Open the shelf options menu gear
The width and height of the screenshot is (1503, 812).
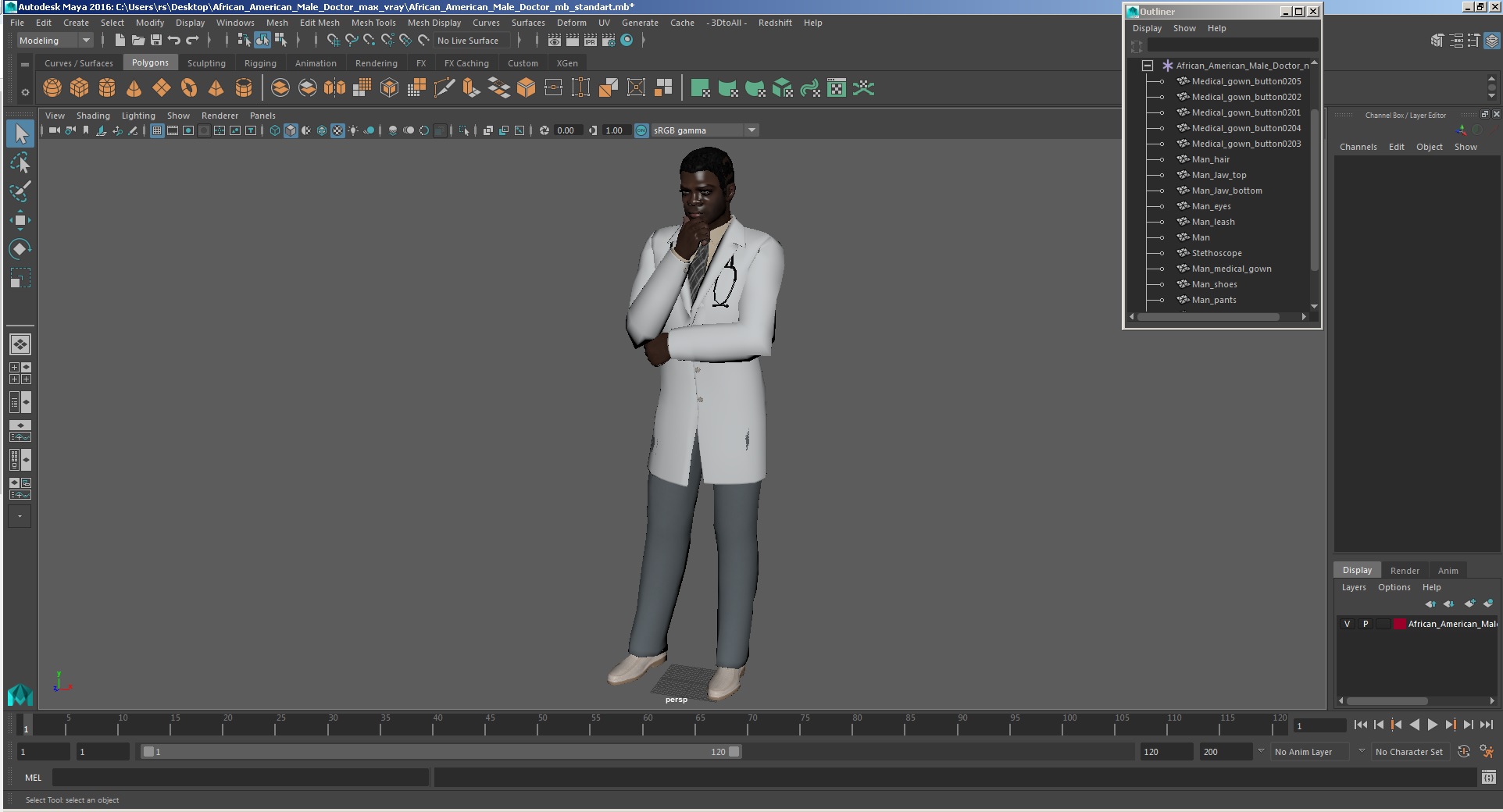pyautogui.click(x=25, y=92)
